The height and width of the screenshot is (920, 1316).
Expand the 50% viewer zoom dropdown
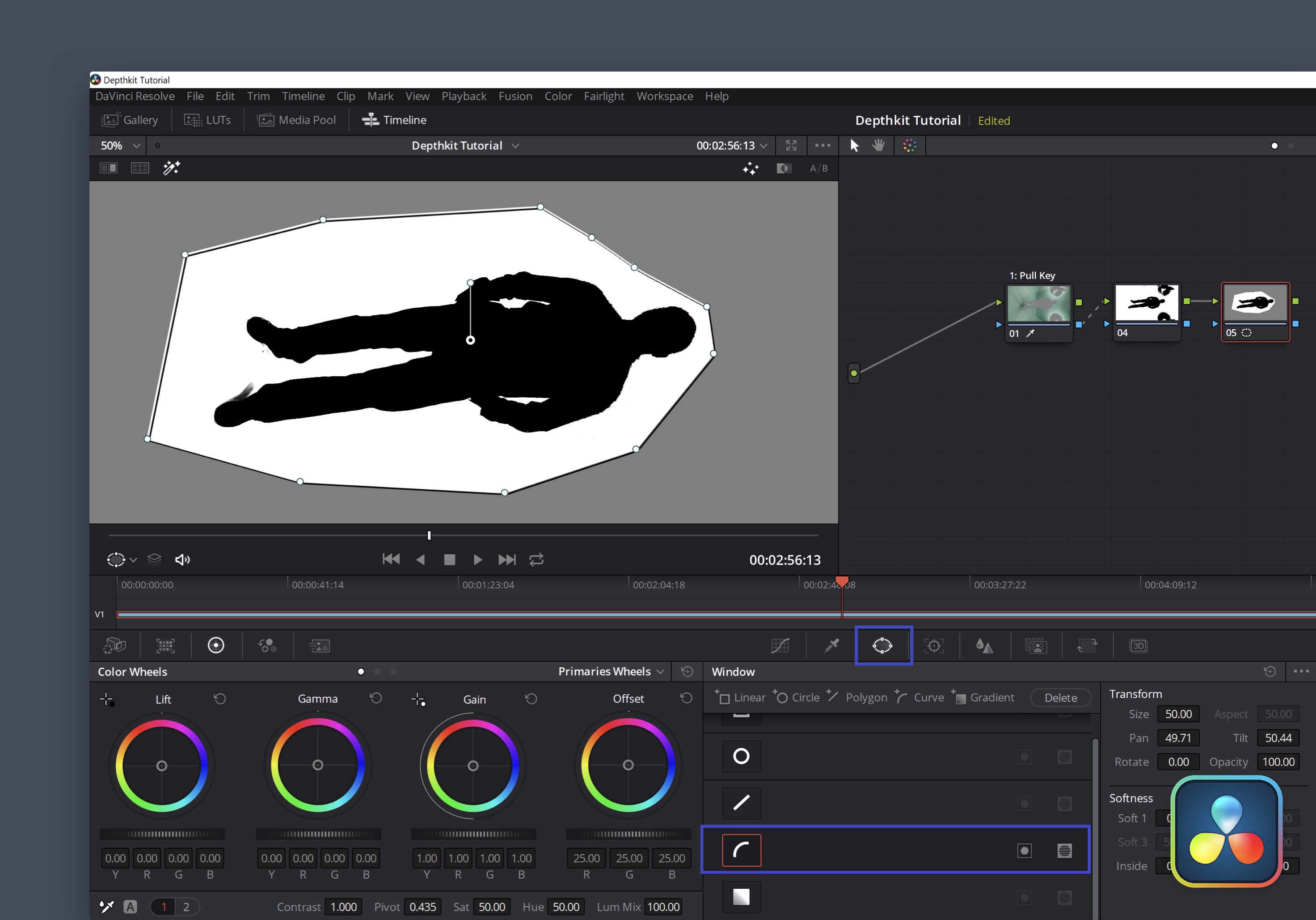click(x=136, y=146)
